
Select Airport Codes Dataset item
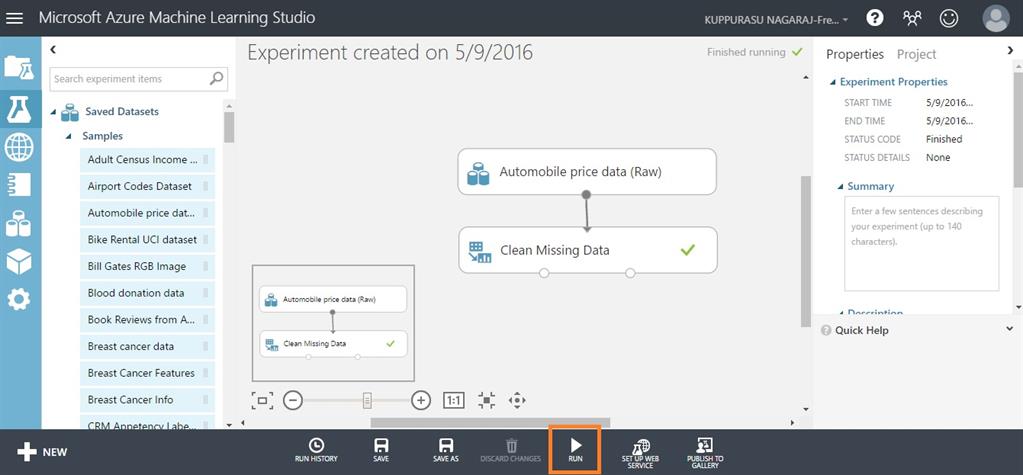[147, 186]
